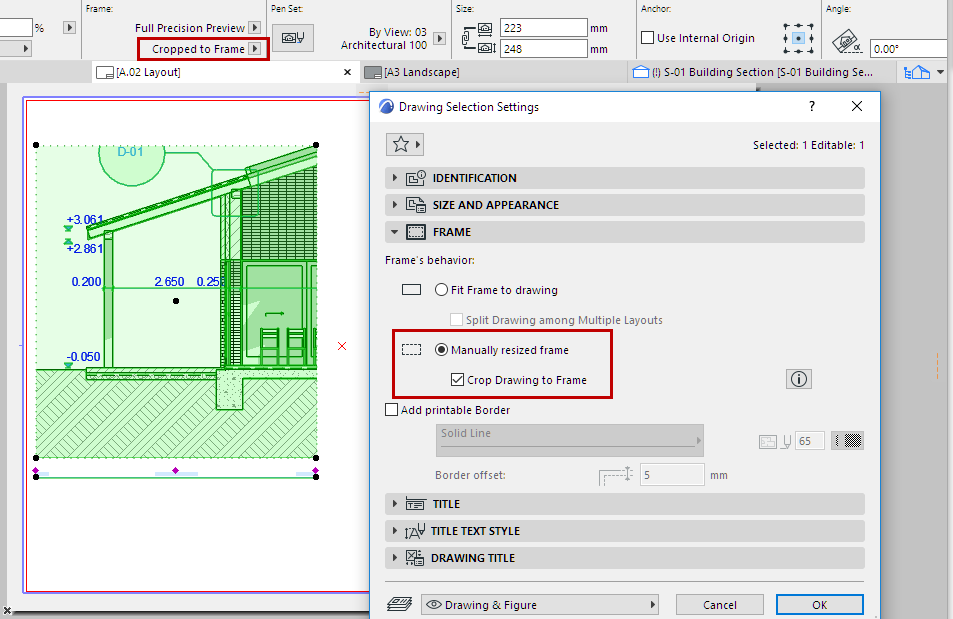
Task: Click the height size field 248
Action: point(543,49)
